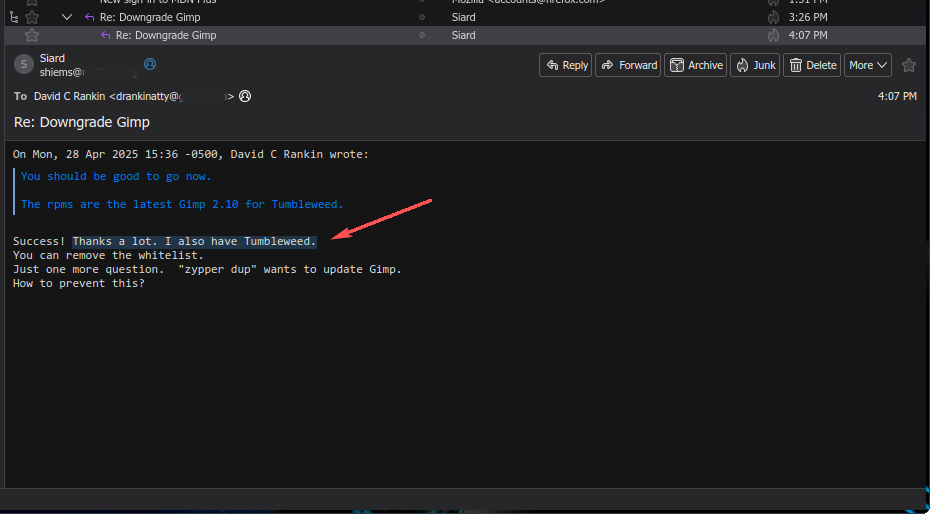Click the recipient's contact icon after David C Rankin
The width and height of the screenshot is (930, 514).
(245, 97)
